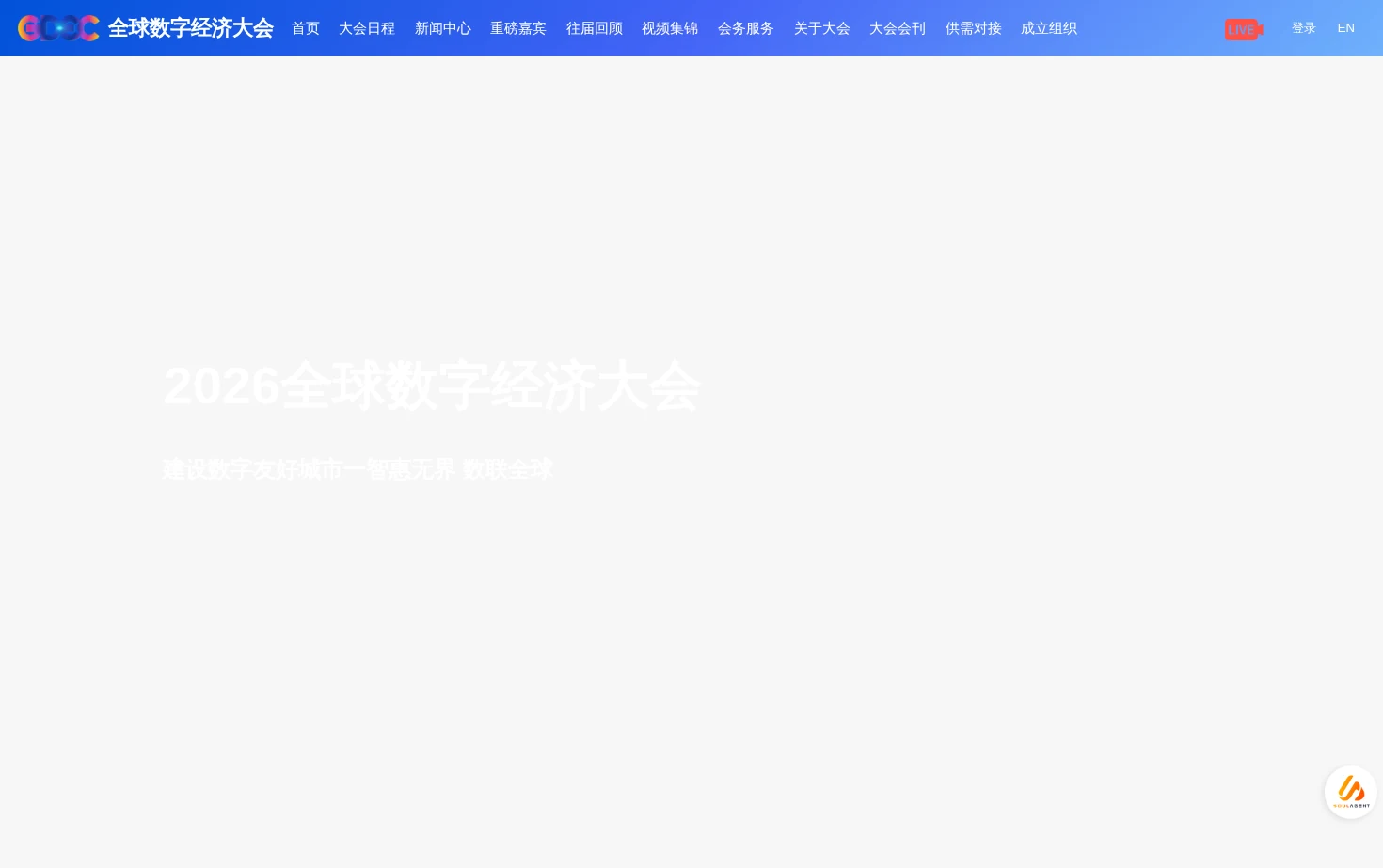1383x868 pixels.
Task: Select the 会务服务 menu item
Action: [746, 28]
